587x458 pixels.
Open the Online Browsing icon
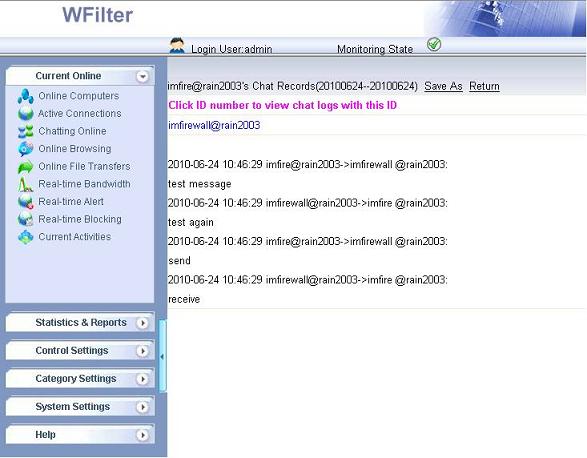click(x=25, y=149)
